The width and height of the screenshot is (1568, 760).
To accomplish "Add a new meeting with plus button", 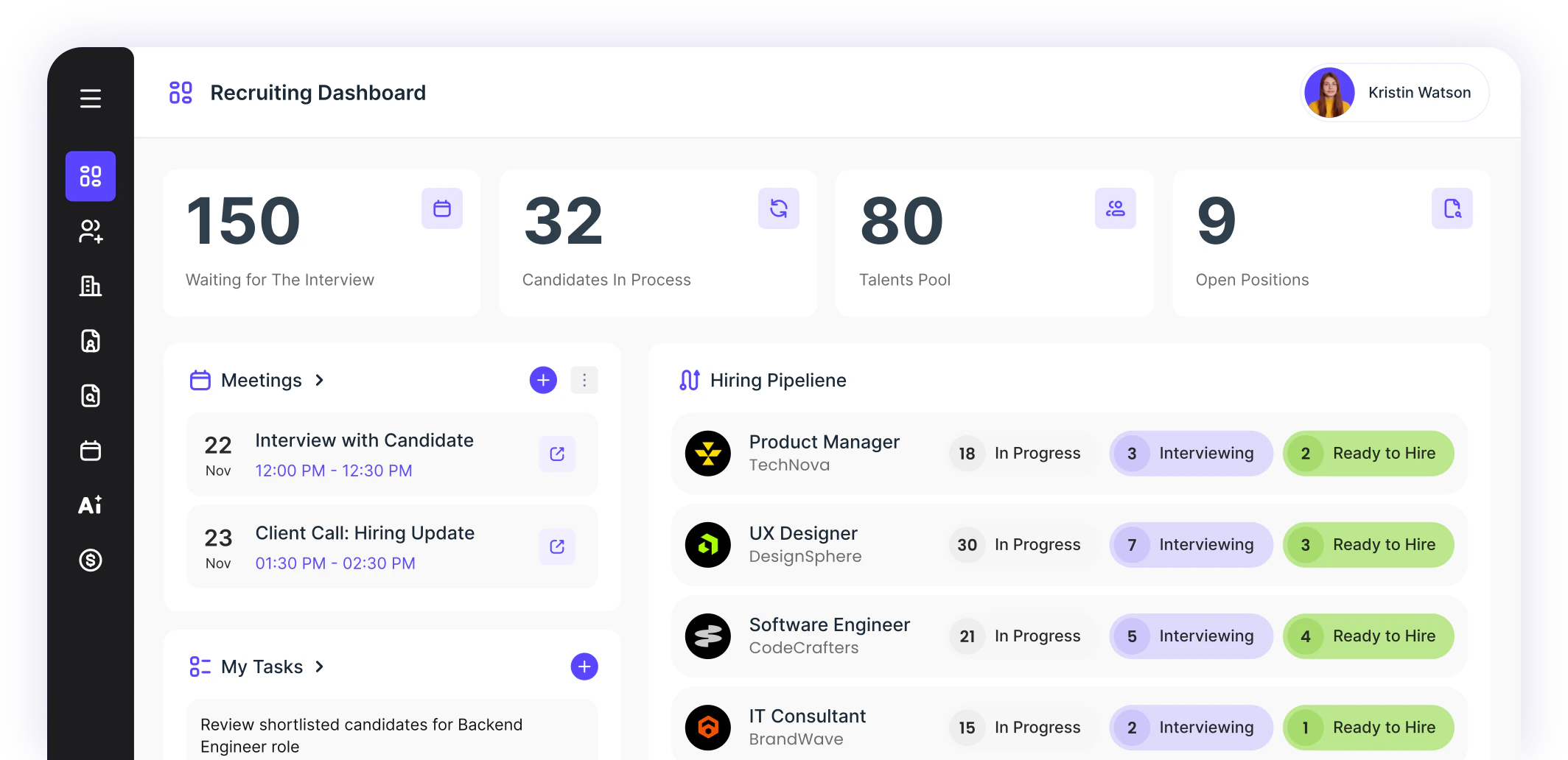I will pyautogui.click(x=543, y=380).
